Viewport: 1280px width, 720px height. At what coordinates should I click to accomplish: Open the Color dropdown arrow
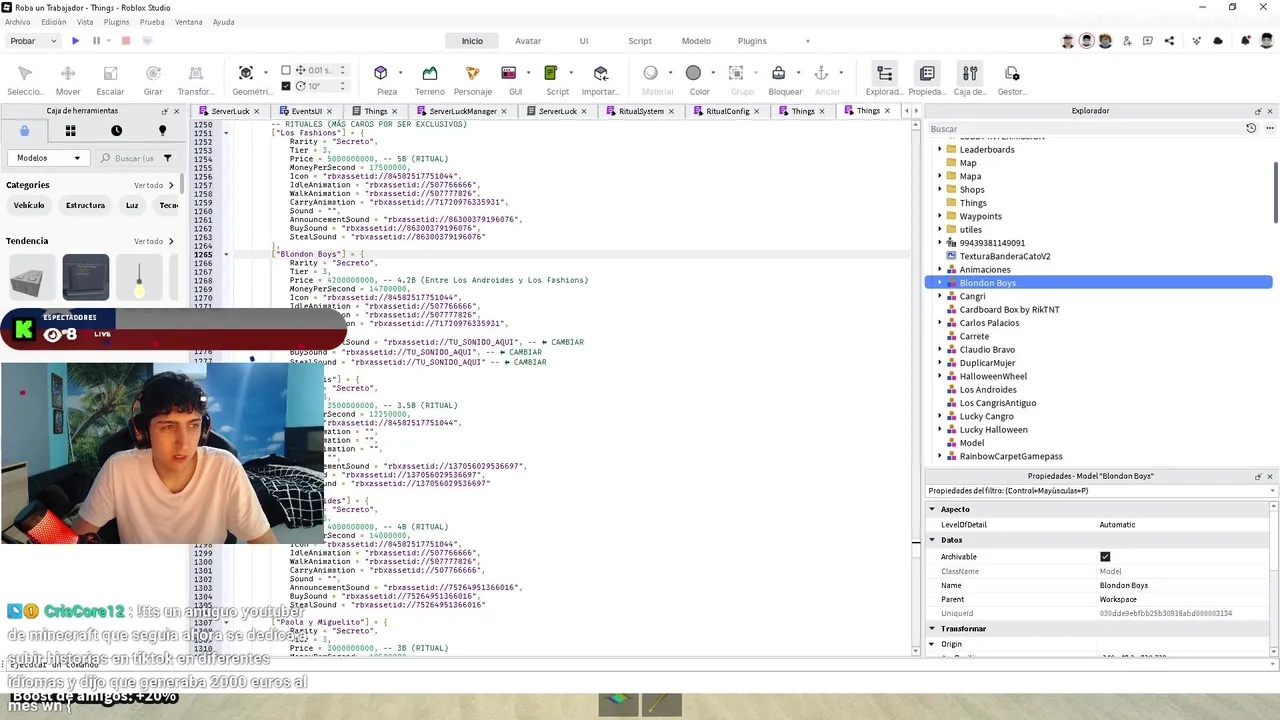click(711, 73)
